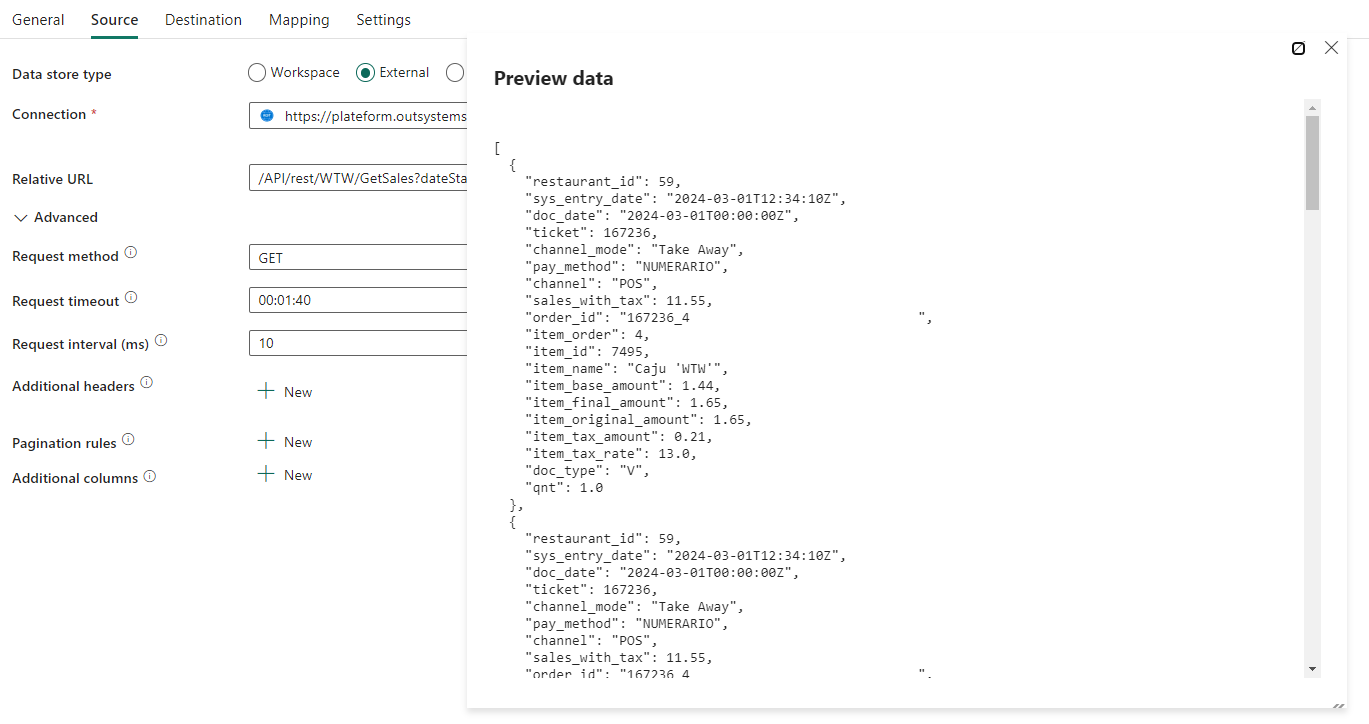
Task: Click the preview data scrollbar thumb
Action: pyautogui.click(x=1312, y=163)
